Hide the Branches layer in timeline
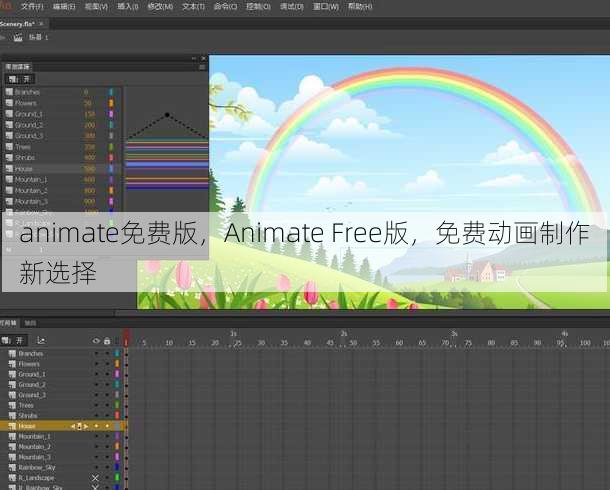 tap(96, 354)
